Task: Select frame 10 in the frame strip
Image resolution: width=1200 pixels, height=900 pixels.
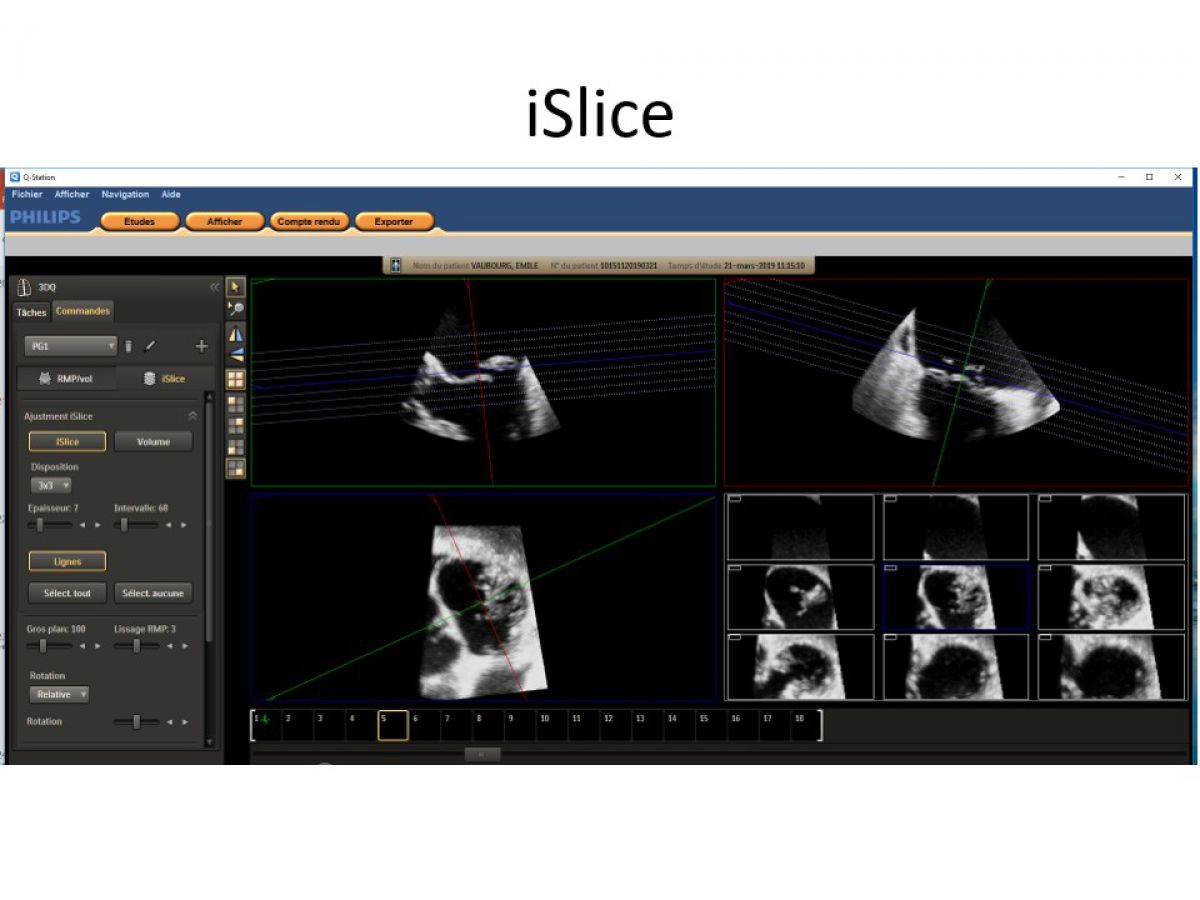Action: click(553, 725)
